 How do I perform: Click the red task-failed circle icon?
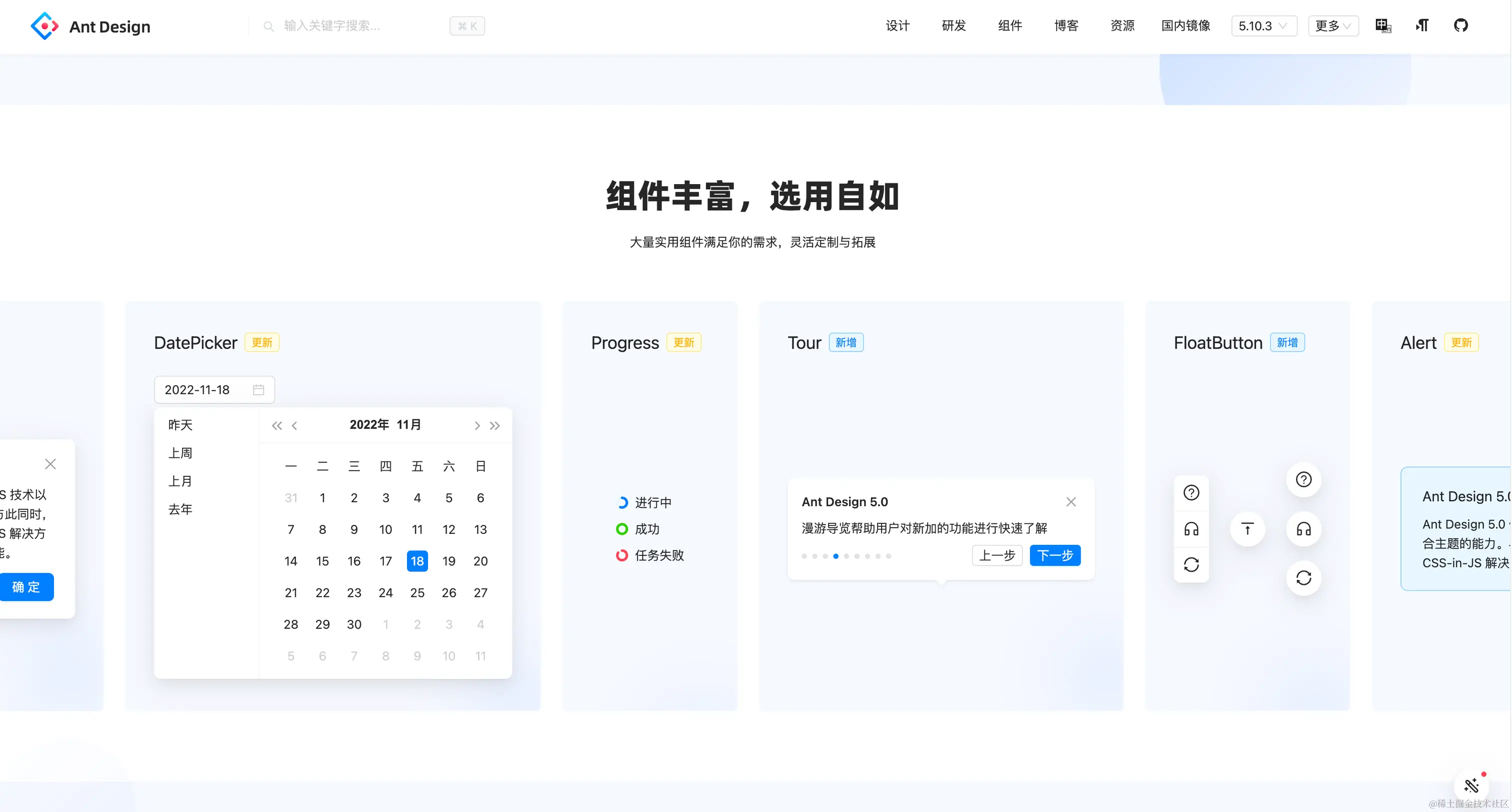pos(622,555)
